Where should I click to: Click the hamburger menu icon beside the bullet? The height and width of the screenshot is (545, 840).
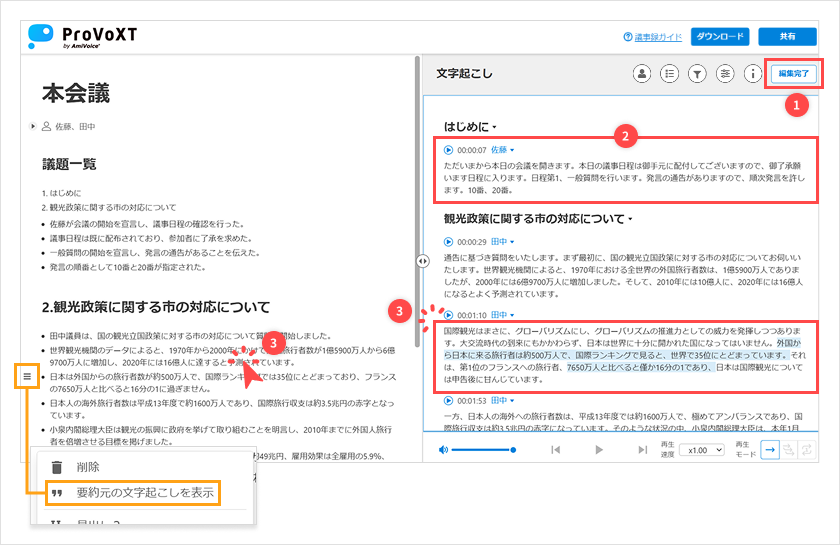coord(27,376)
